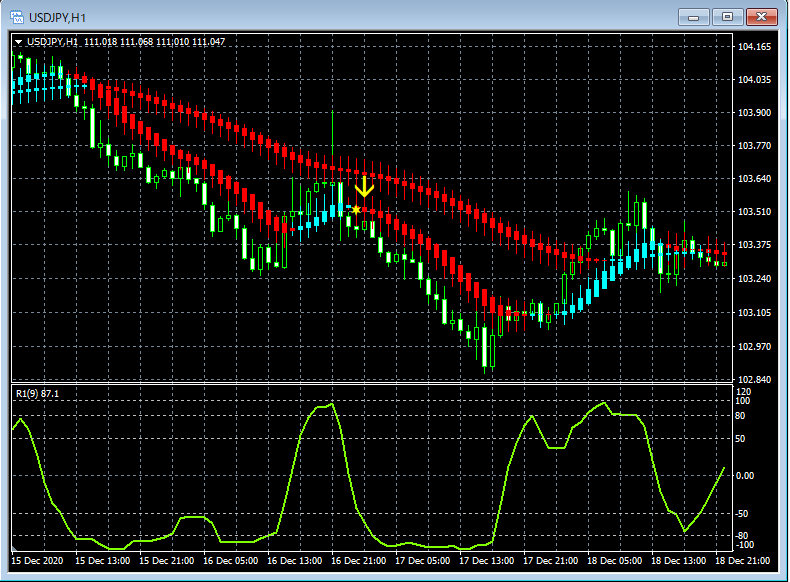This screenshot has width=790, height=582.
Task: Click the 17 Dec 05:00 time axis label
Action: click(422, 560)
